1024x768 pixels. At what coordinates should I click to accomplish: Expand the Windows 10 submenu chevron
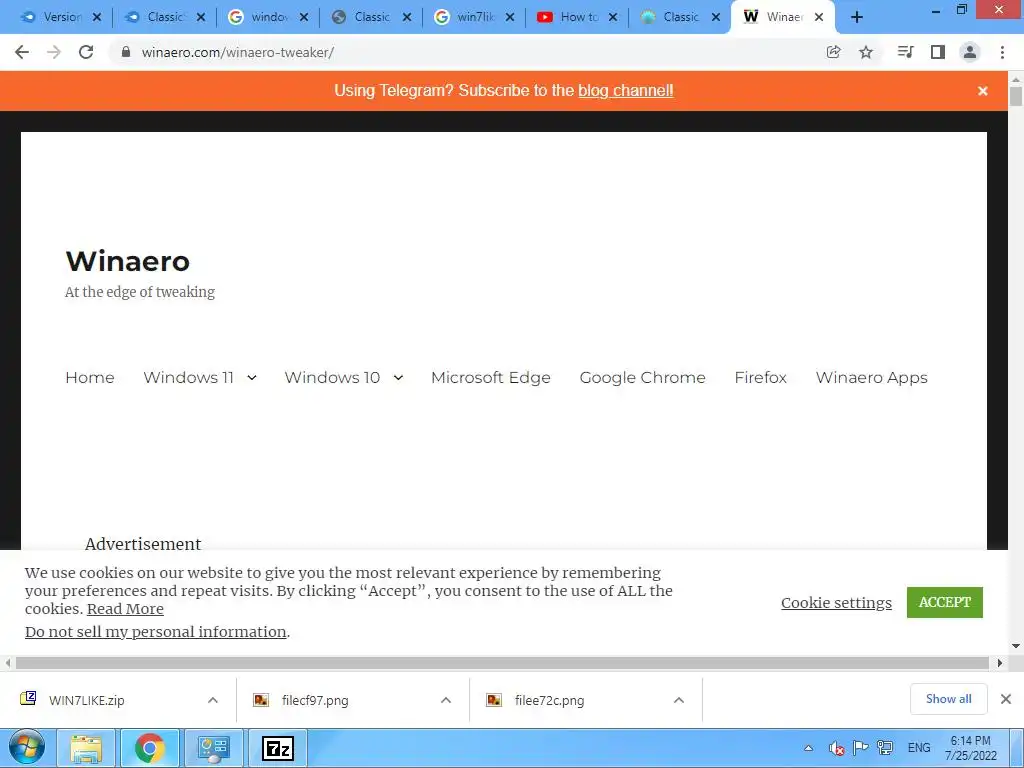tap(398, 377)
